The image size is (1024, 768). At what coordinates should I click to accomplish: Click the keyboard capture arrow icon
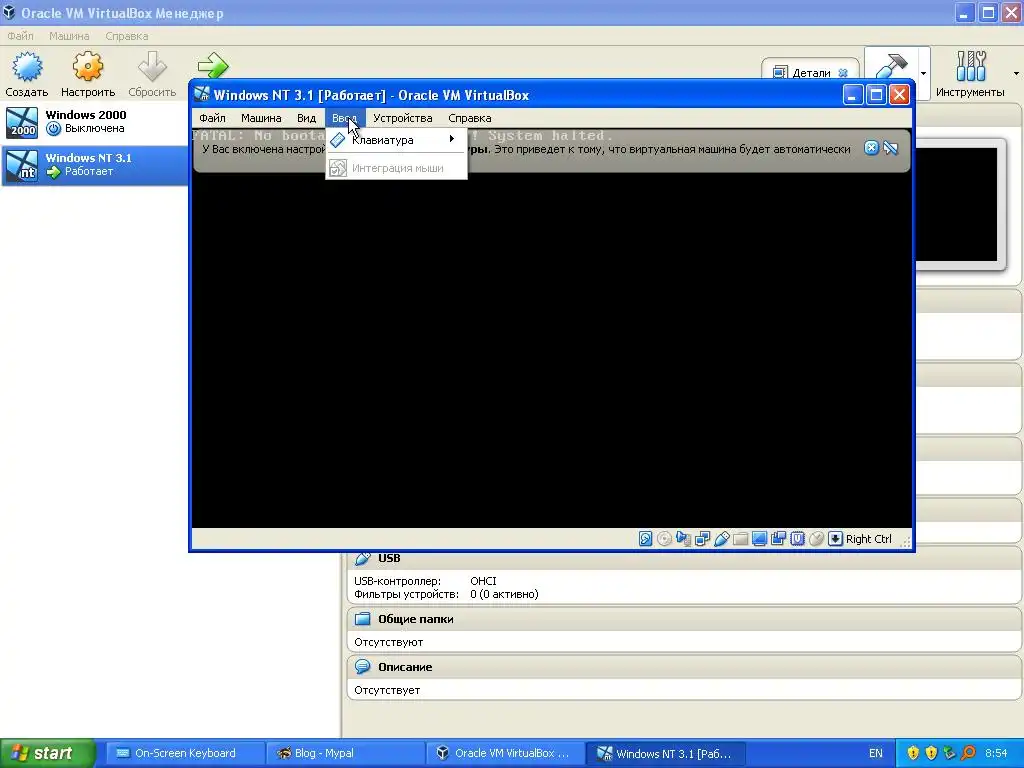pyautogui.click(x=835, y=539)
